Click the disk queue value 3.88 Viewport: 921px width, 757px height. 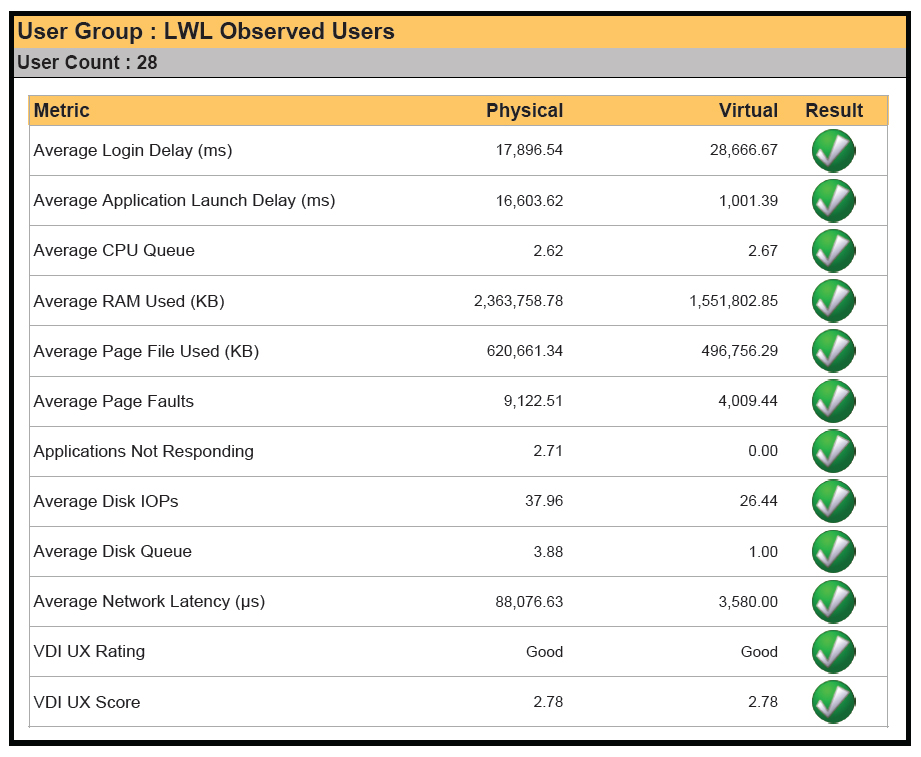click(x=548, y=551)
